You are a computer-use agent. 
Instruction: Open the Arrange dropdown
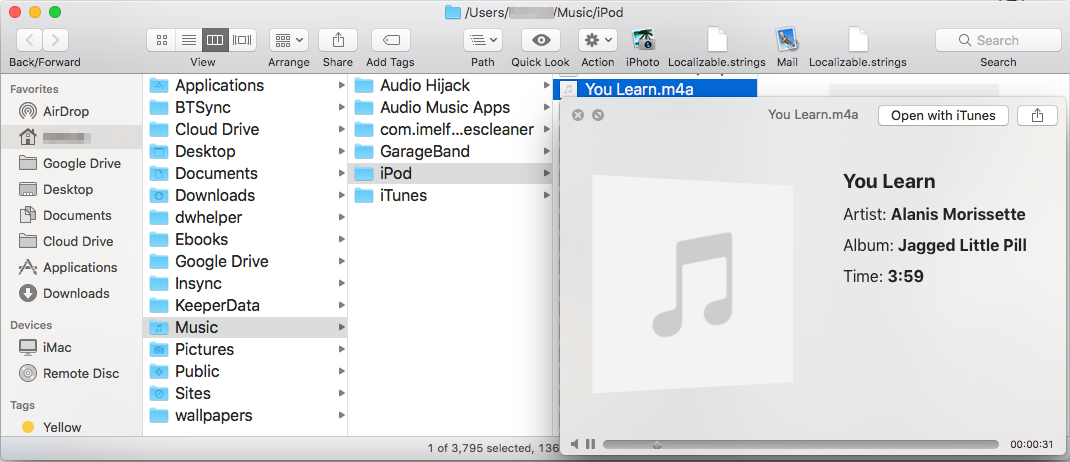pyautogui.click(x=289, y=40)
